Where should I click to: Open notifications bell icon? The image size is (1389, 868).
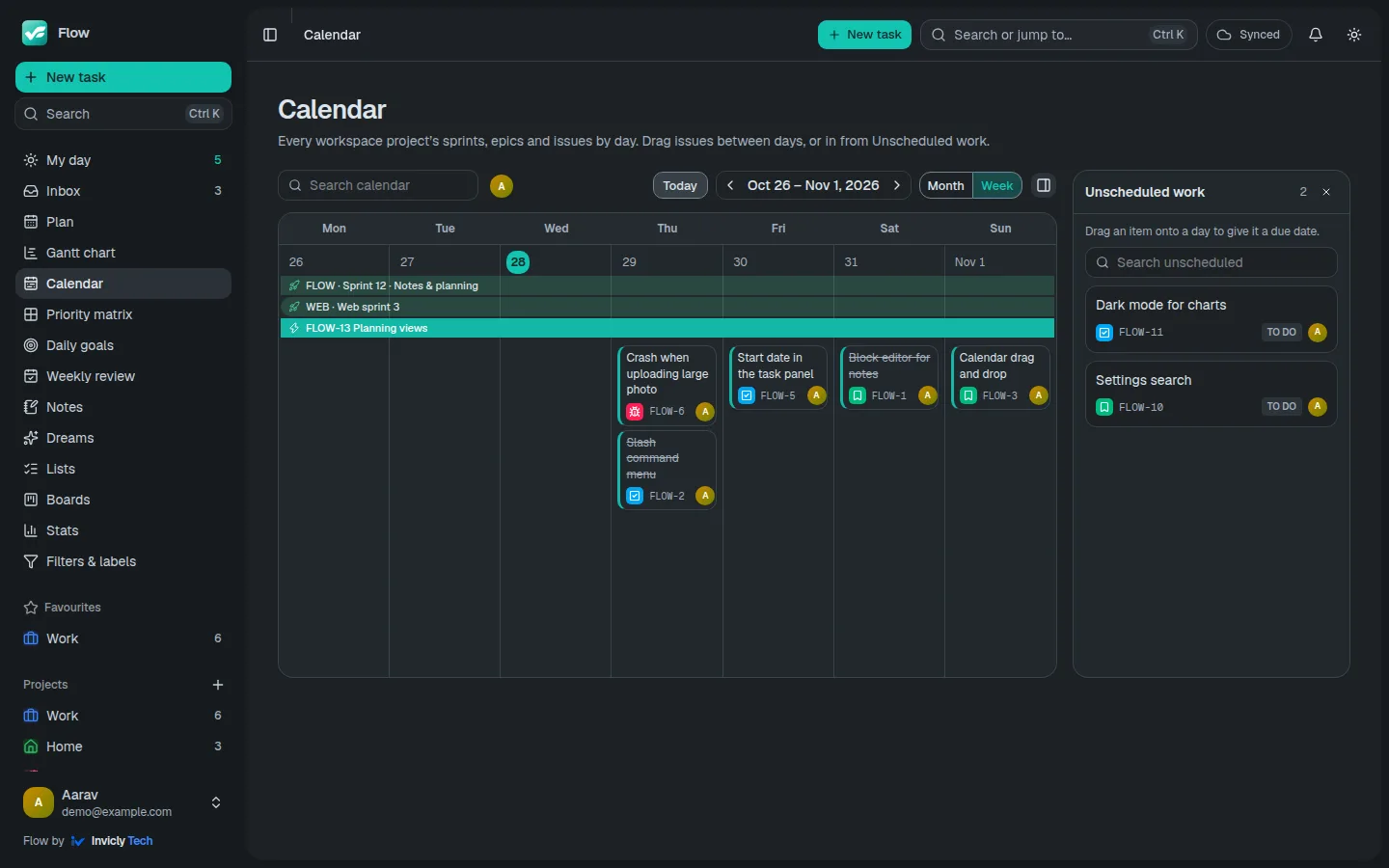point(1316,35)
